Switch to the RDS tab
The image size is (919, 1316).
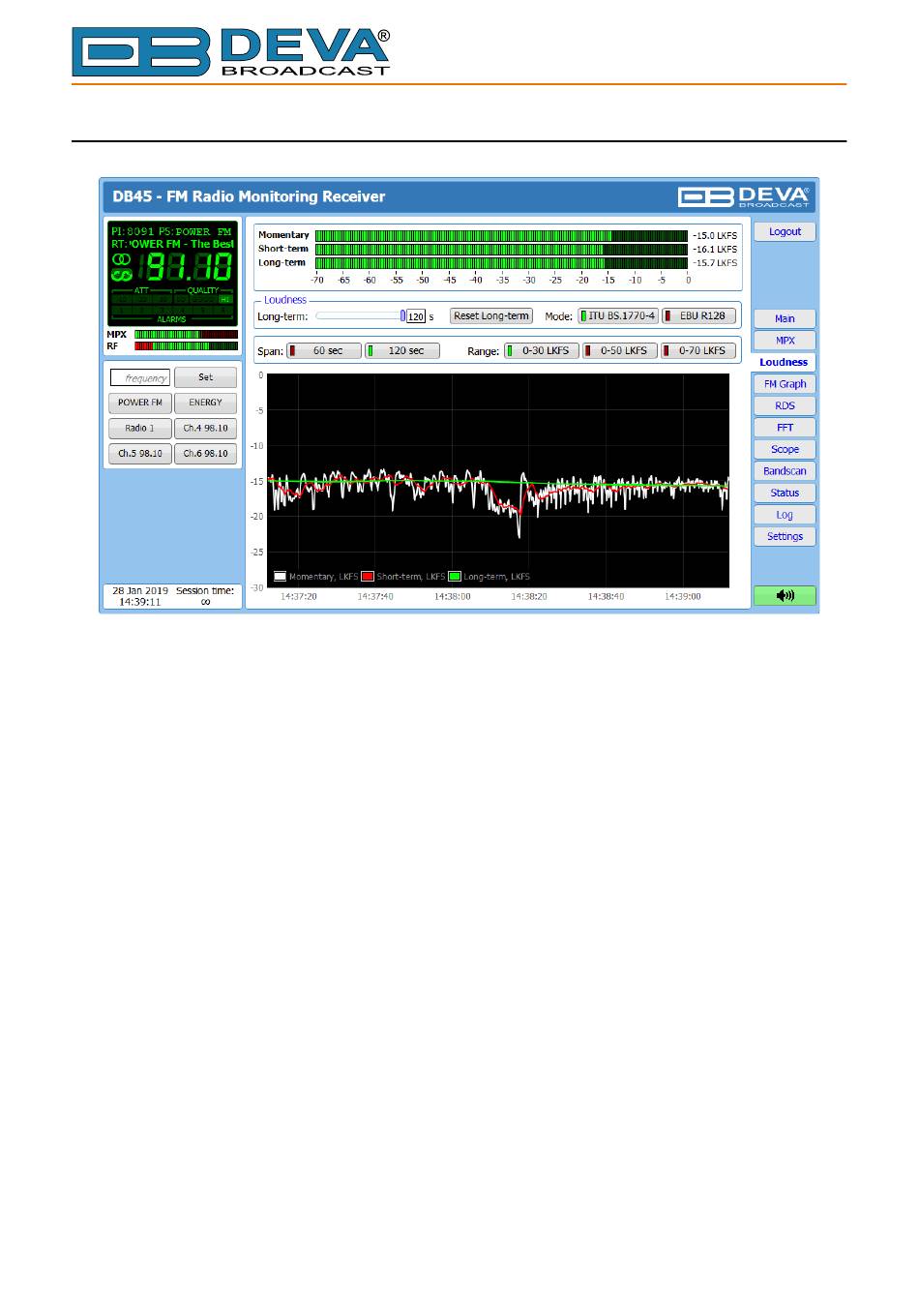click(785, 406)
